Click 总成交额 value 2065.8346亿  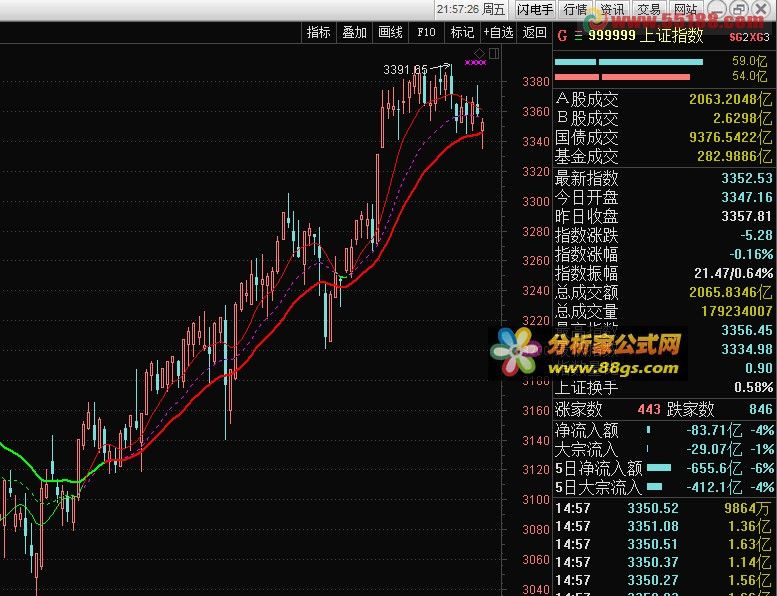[730, 292]
